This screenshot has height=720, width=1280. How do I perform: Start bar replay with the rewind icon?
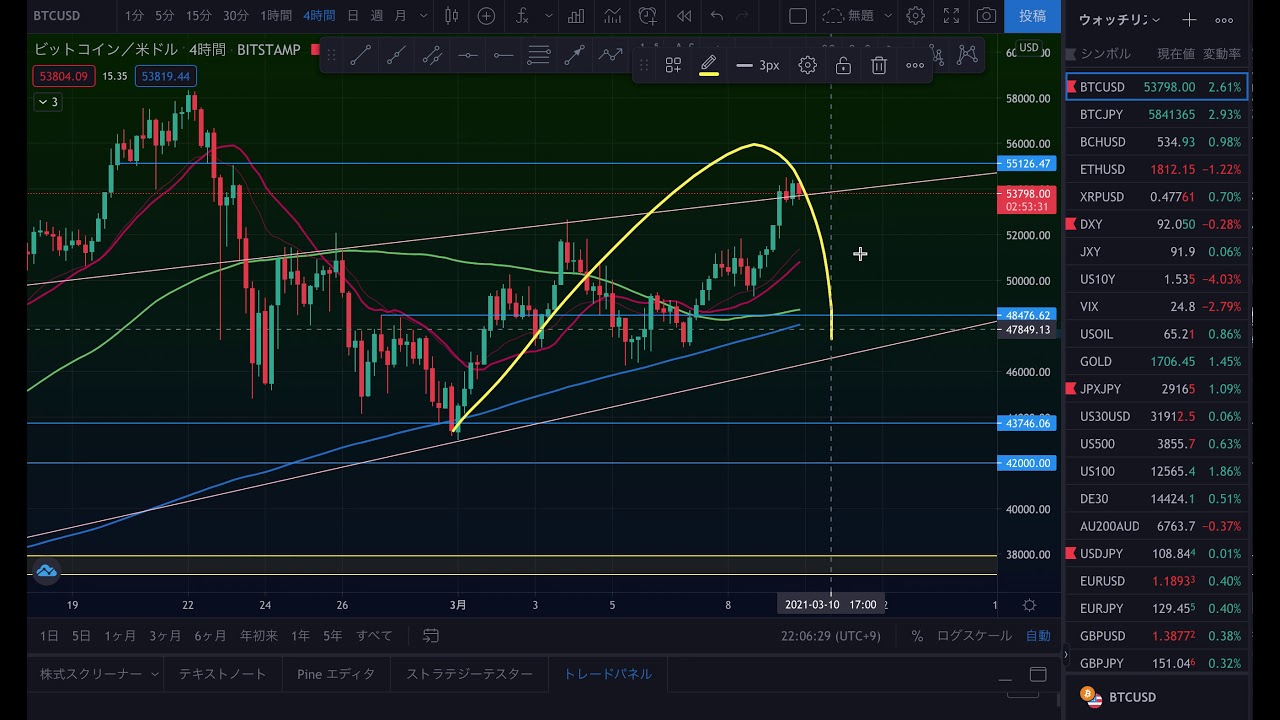684,16
